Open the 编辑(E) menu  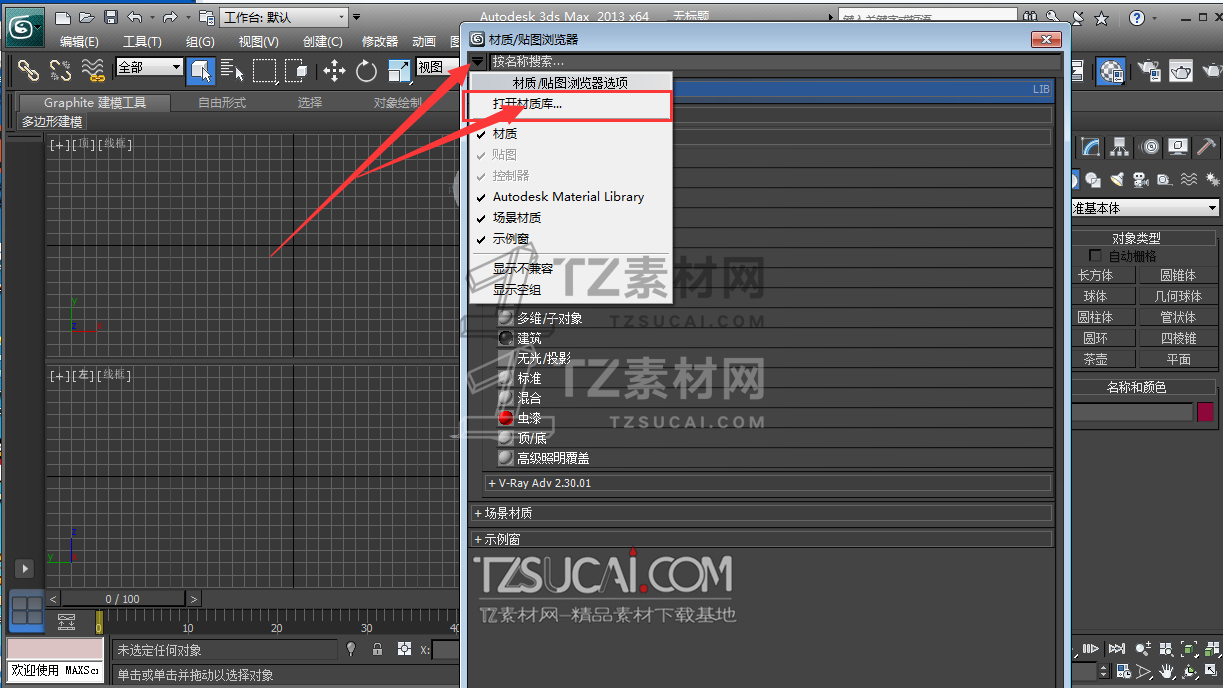[x=79, y=41]
